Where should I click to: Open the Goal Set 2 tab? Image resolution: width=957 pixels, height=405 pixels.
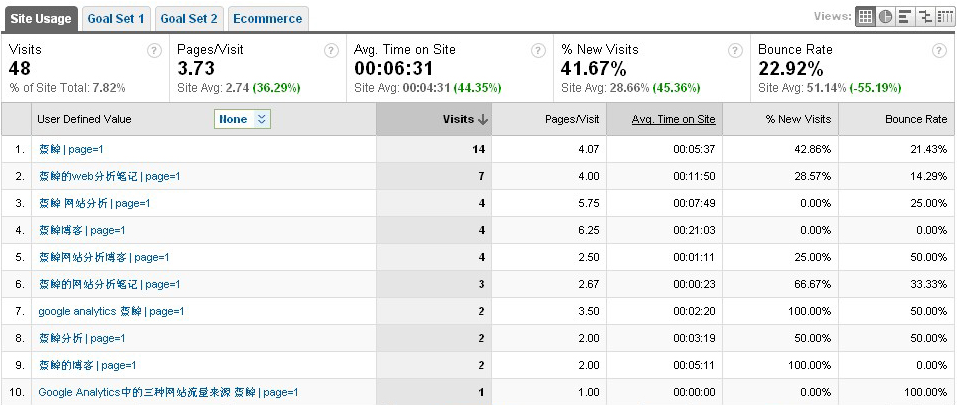[x=188, y=18]
